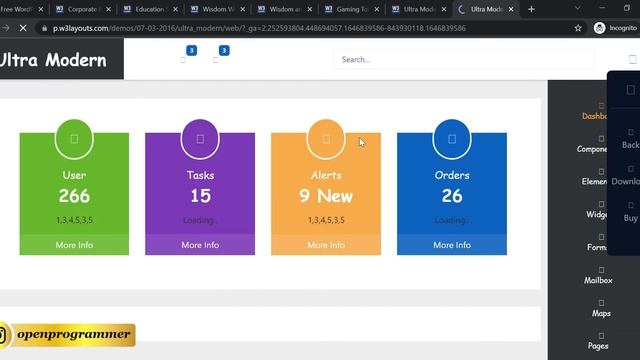The image size is (640, 360).
Task: Click the Pages sidebar icon
Action: (601, 336)
